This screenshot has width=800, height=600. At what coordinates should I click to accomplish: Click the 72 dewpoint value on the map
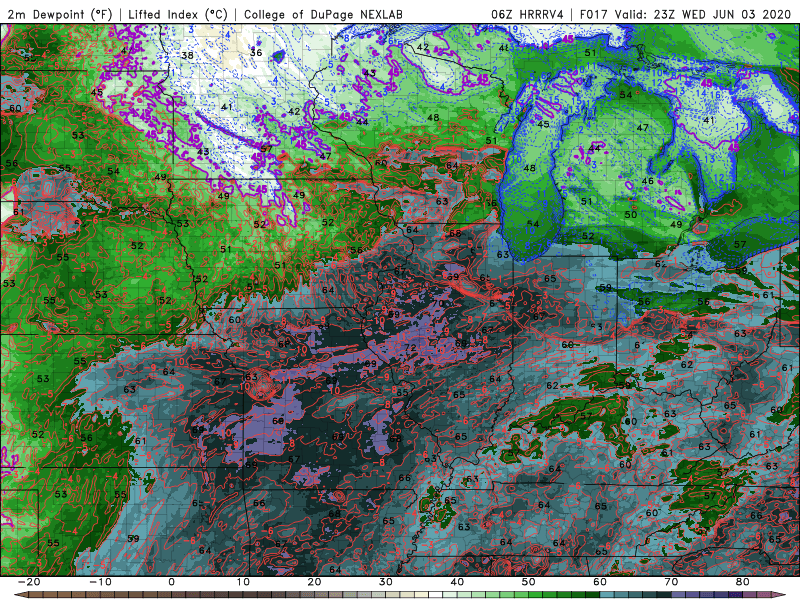click(410, 348)
